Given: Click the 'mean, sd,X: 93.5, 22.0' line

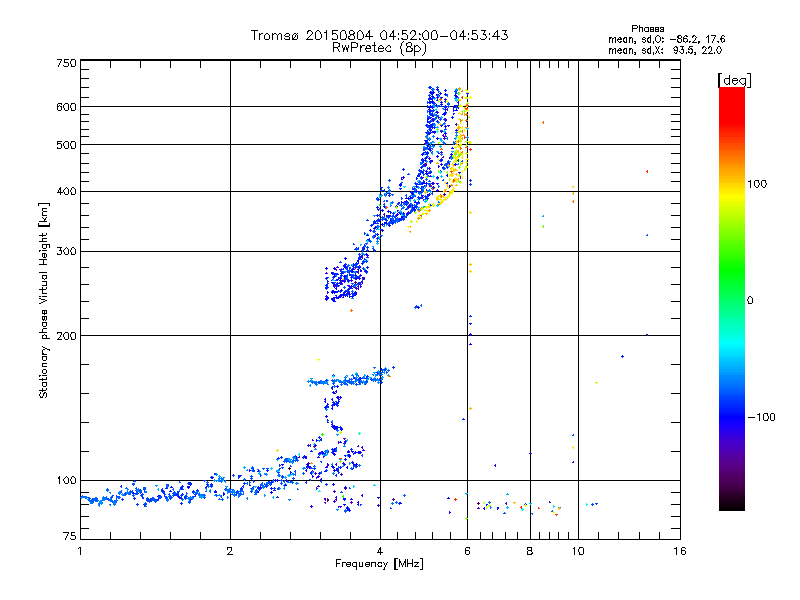Looking at the screenshot, I should click(665, 50).
